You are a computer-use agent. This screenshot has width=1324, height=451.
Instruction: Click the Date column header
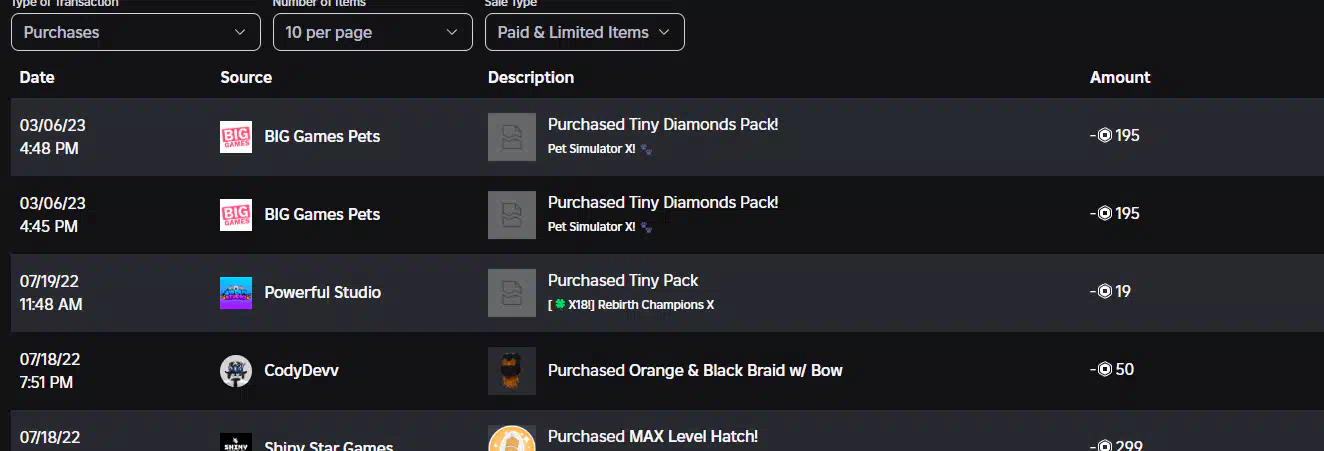(37, 77)
